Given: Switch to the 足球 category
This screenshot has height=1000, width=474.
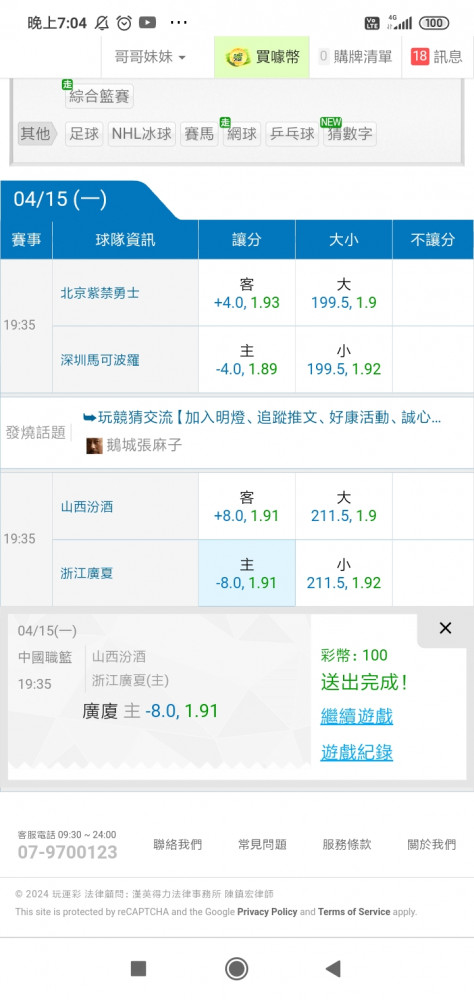Looking at the screenshot, I should tap(84, 134).
